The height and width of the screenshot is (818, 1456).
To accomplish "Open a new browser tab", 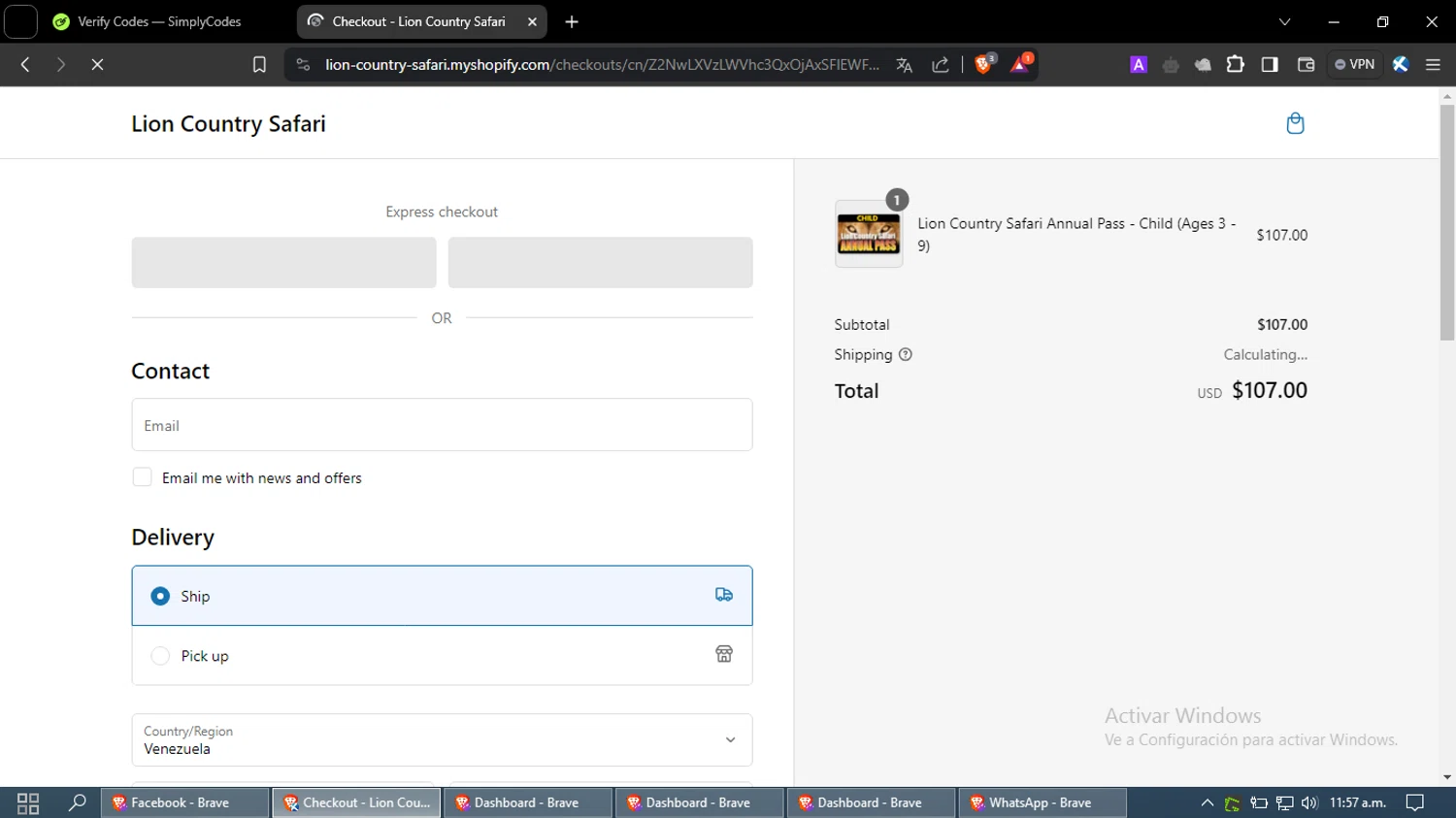I will pos(572,21).
